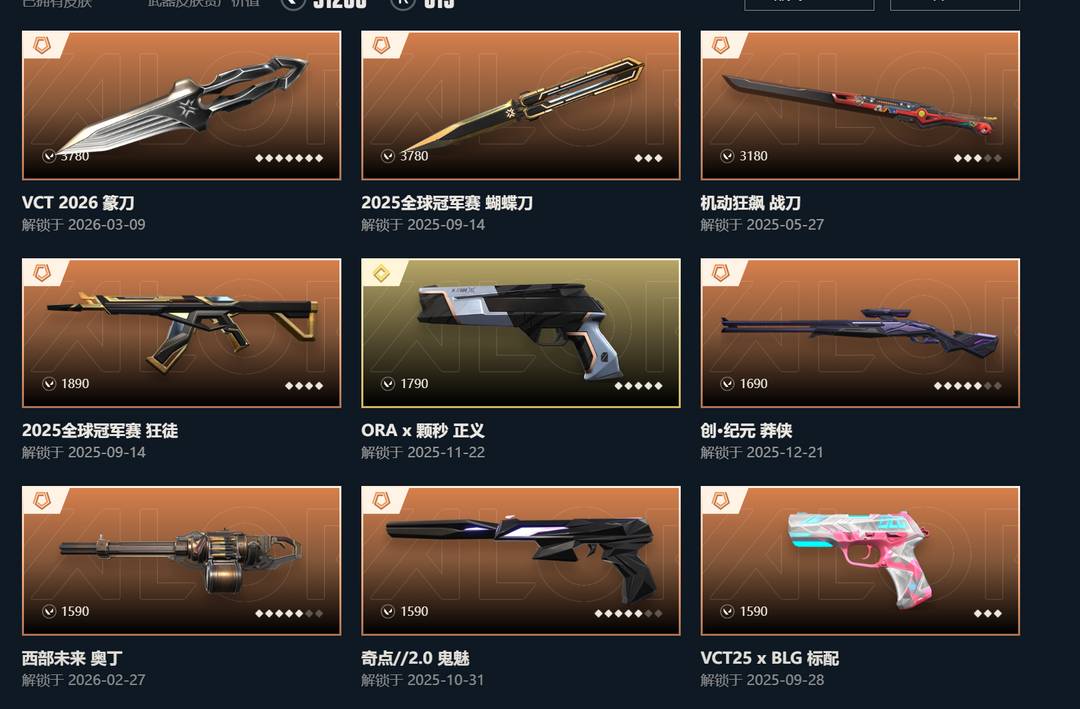Select the 机动狂飙 战刀 skin image

pos(860,105)
